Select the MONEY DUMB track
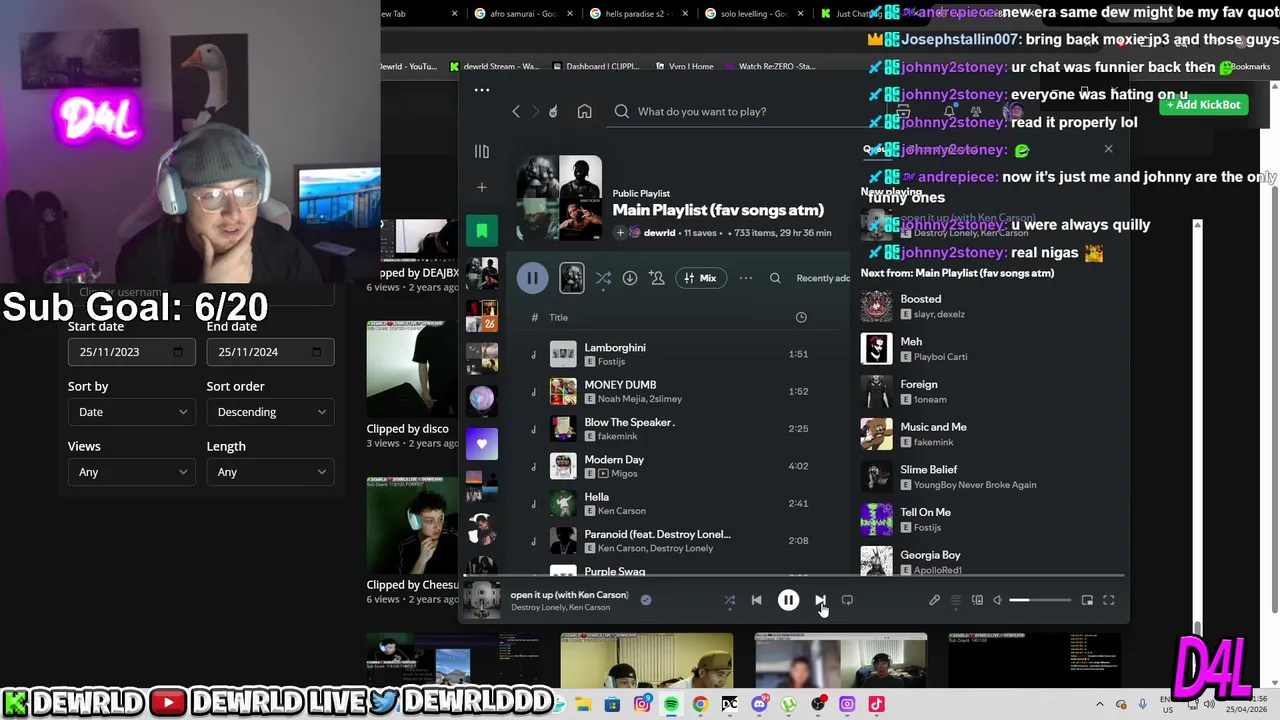The width and height of the screenshot is (1280, 720). pos(620,385)
